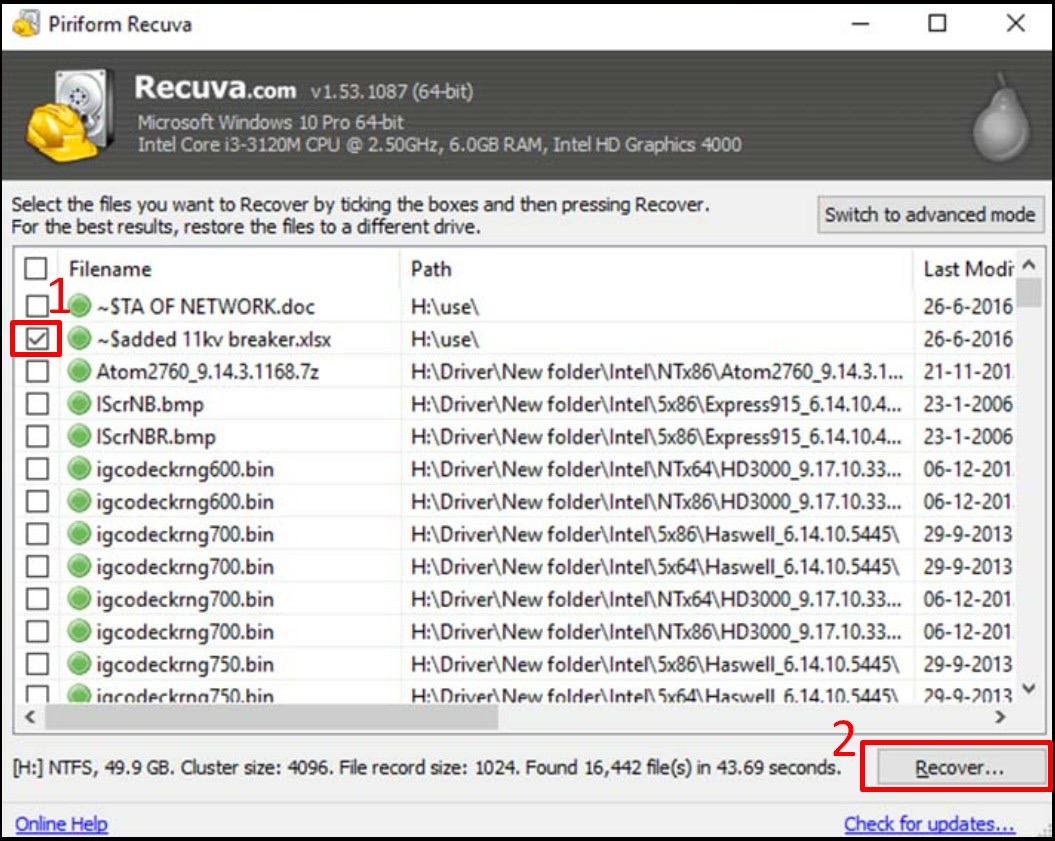
Task: Click the horizontal scrollbar left arrow
Action: pyautogui.click(x=30, y=717)
